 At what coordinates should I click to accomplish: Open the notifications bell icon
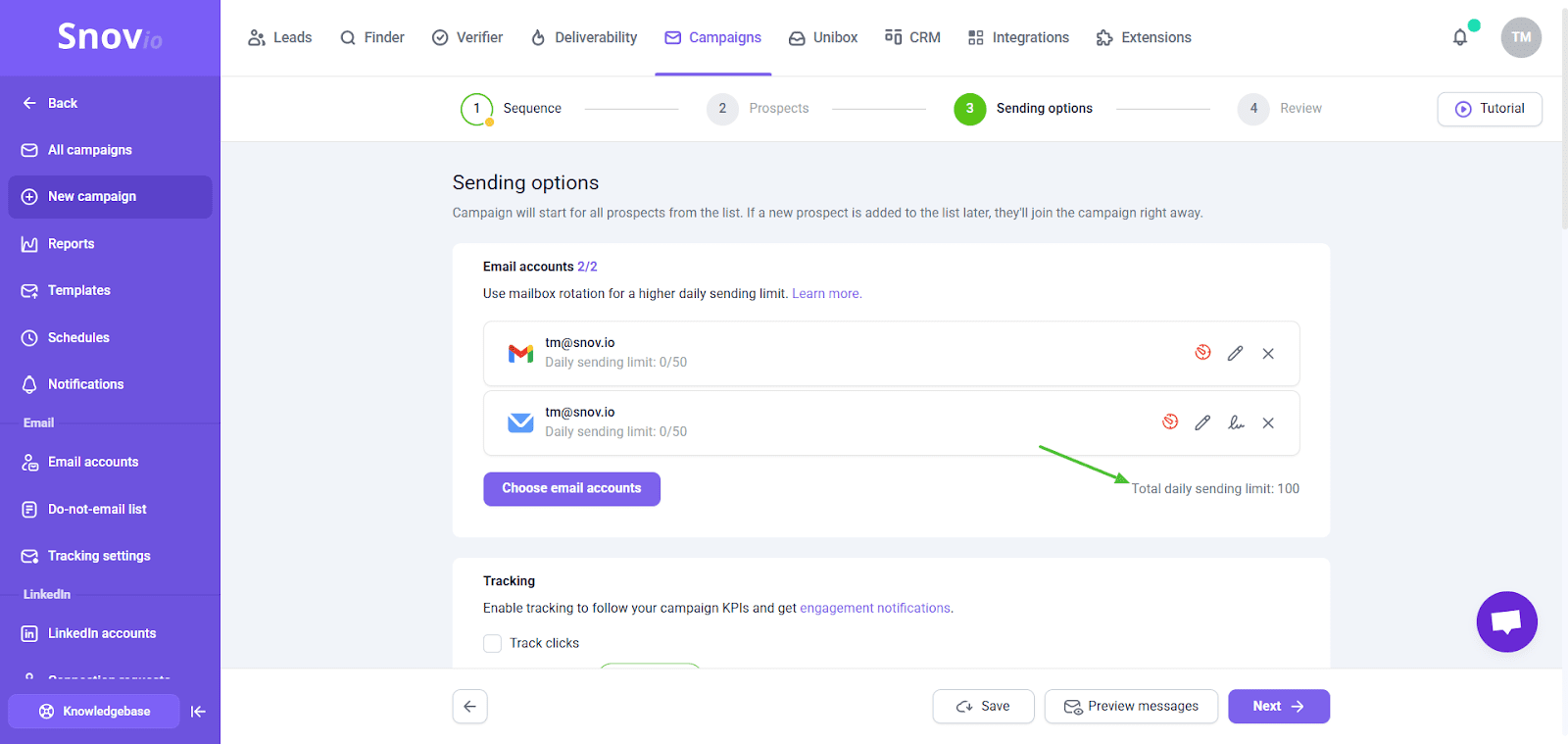(x=1460, y=37)
